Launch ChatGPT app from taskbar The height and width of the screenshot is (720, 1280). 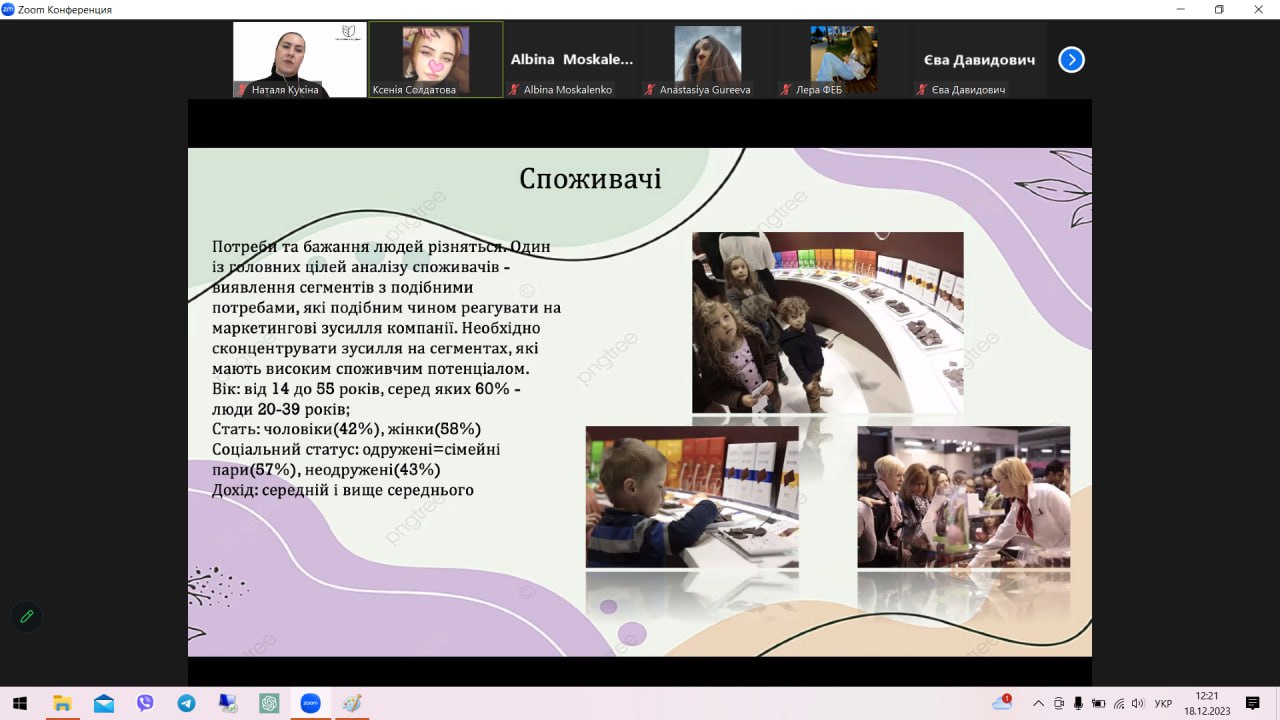point(268,703)
